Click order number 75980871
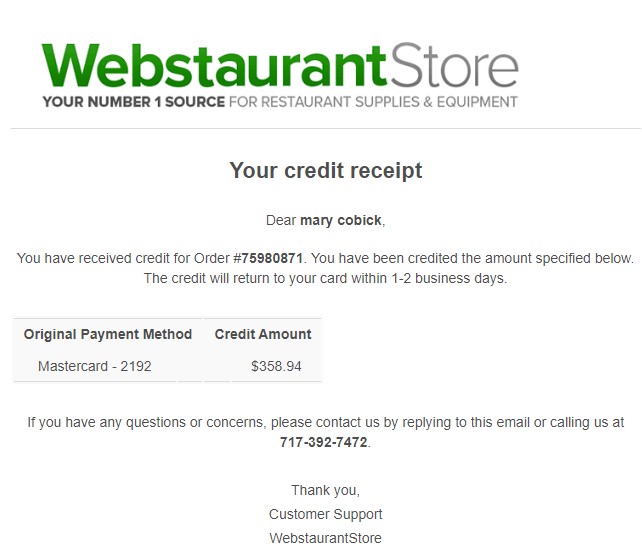This screenshot has width=642, height=553. click(272, 258)
